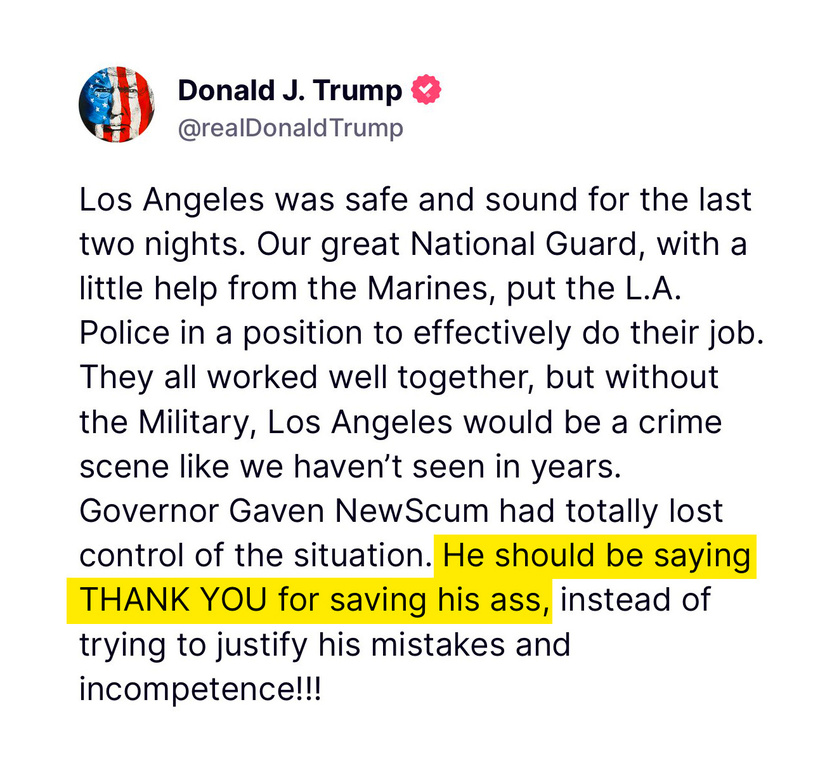The width and height of the screenshot is (839, 773).
Task: Open the Donald J. Trump display name
Action: (x=289, y=90)
